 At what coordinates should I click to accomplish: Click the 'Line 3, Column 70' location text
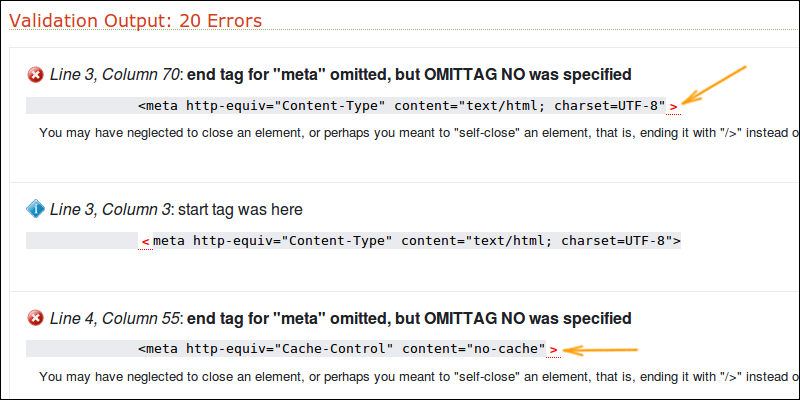[115, 75]
